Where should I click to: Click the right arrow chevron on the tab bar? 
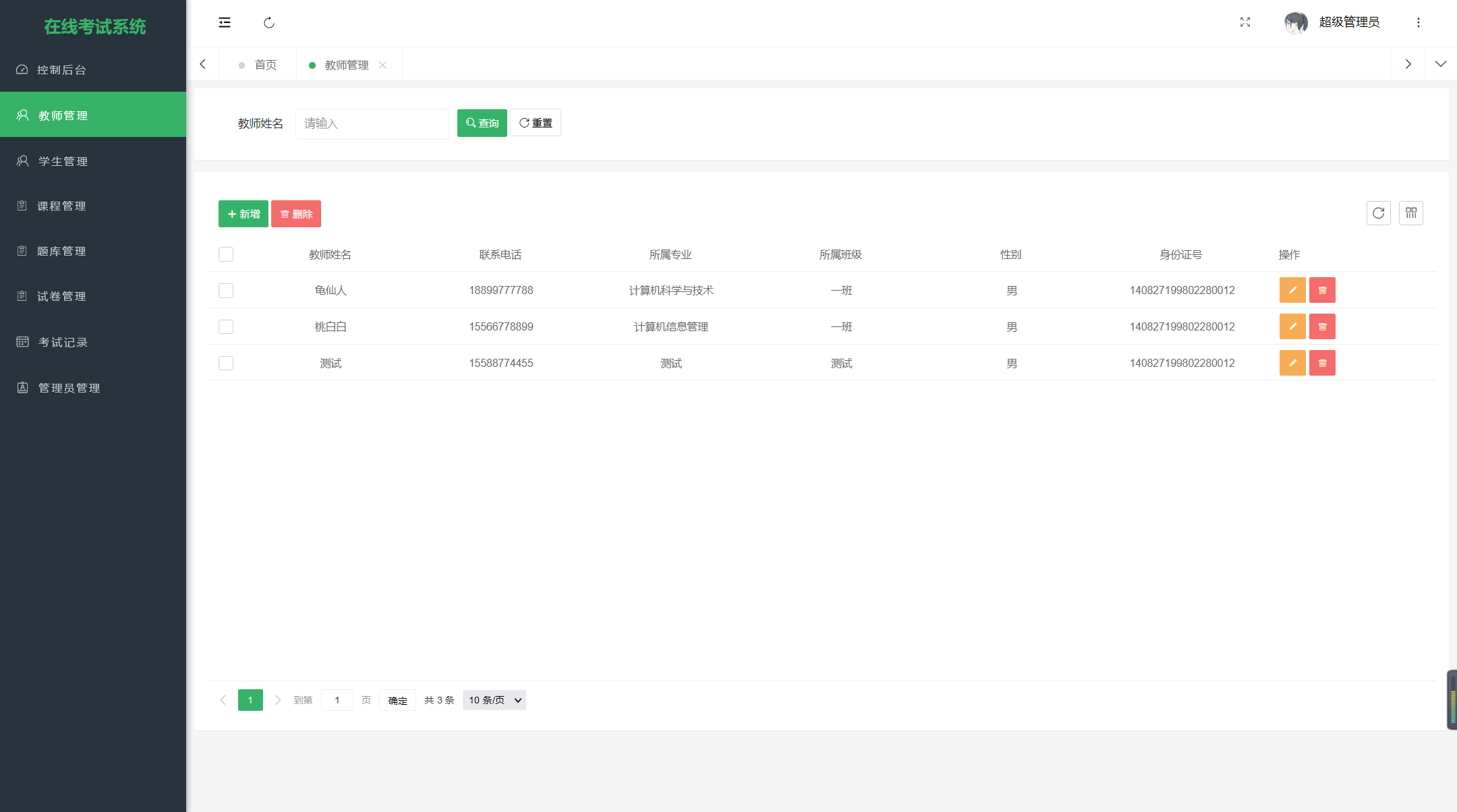(1408, 63)
